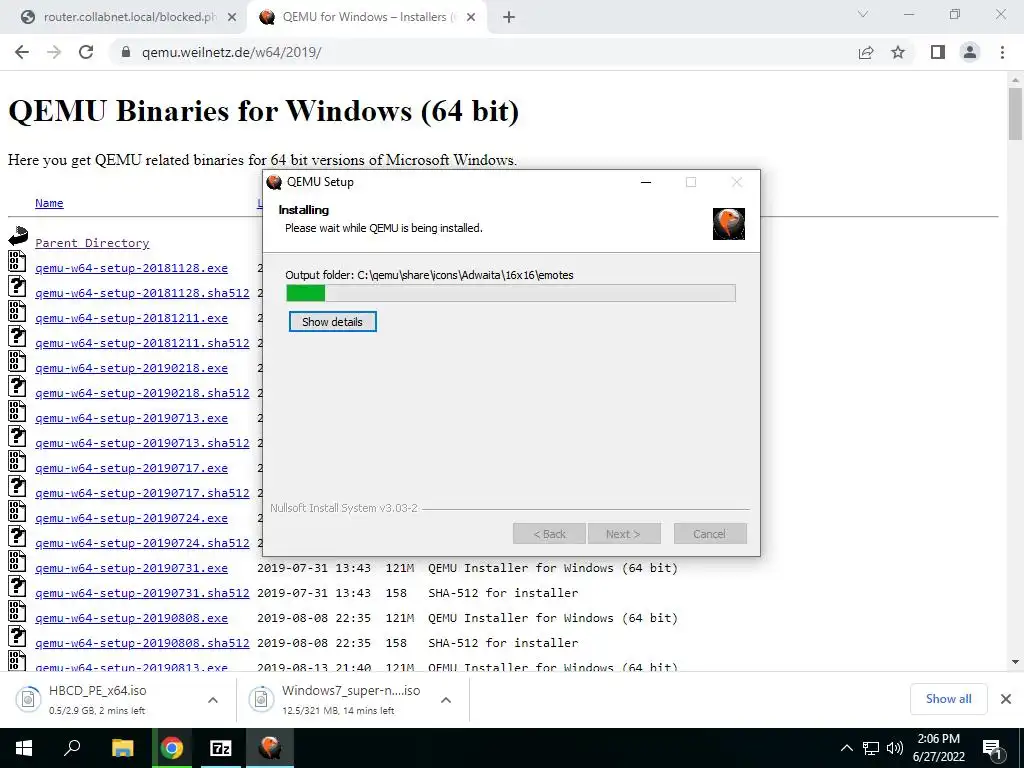Open qemu-w64-setup-20190717.sha512 link
This screenshot has width=1024, height=768.
(x=142, y=493)
